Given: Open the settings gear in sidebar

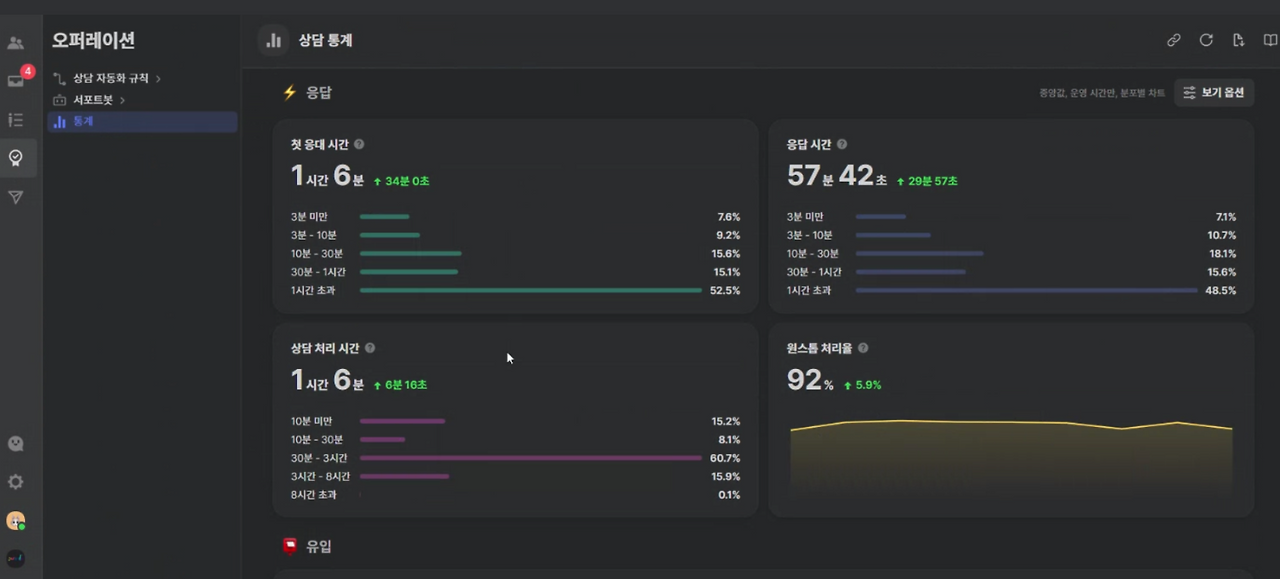Looking at the screenshot, I should point(15,482).
